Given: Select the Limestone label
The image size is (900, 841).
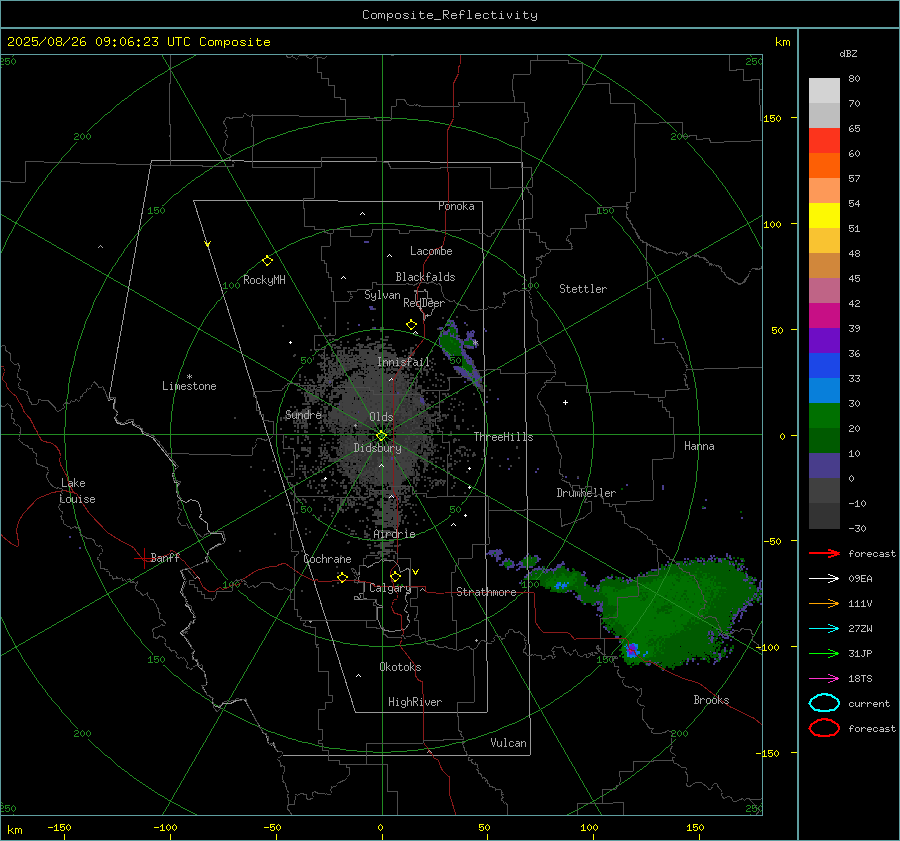Looking at the screenshot, I should pyautogui.click(x=189, y=386).
